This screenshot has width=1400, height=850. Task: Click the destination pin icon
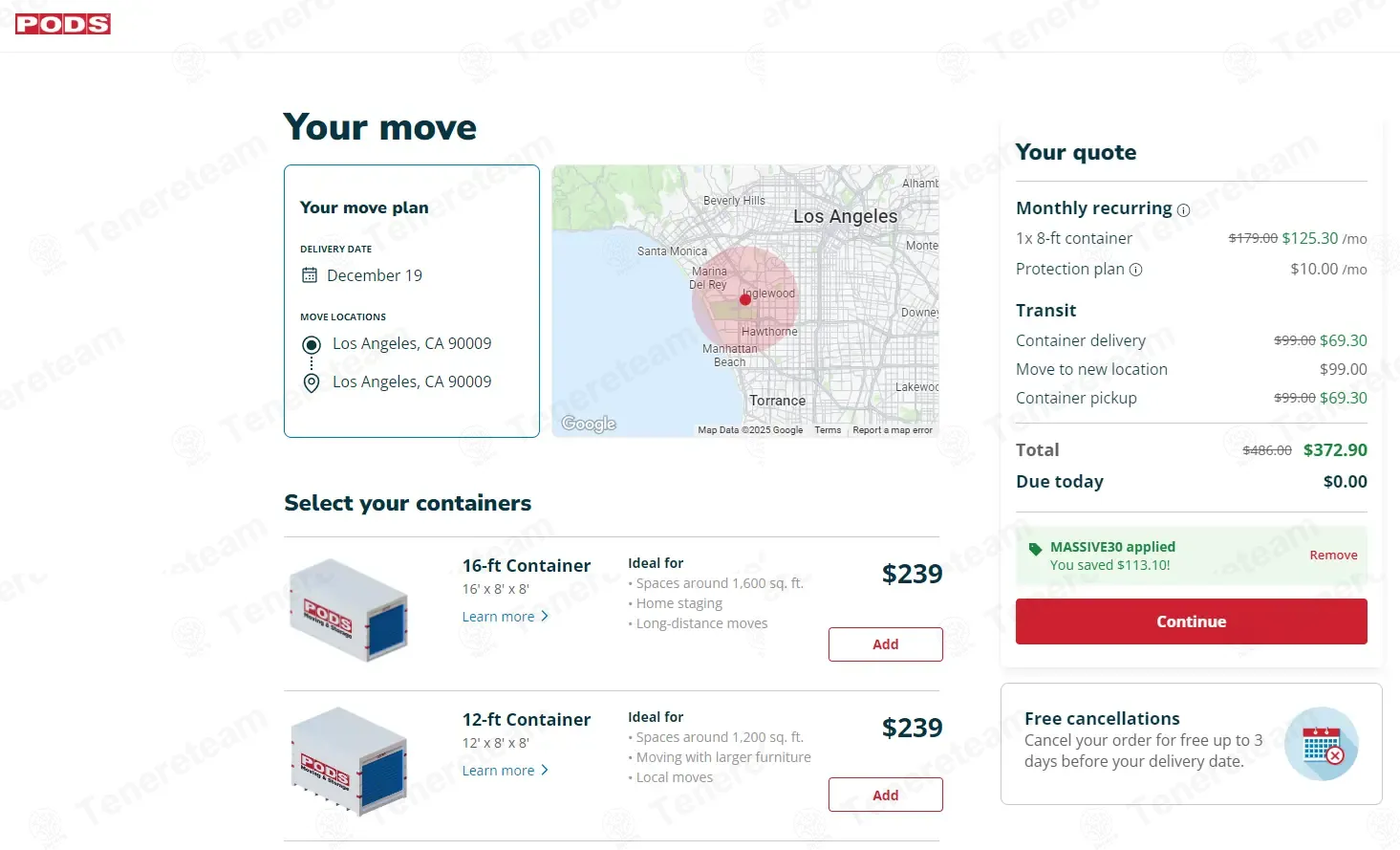click(x=311, y=382)
